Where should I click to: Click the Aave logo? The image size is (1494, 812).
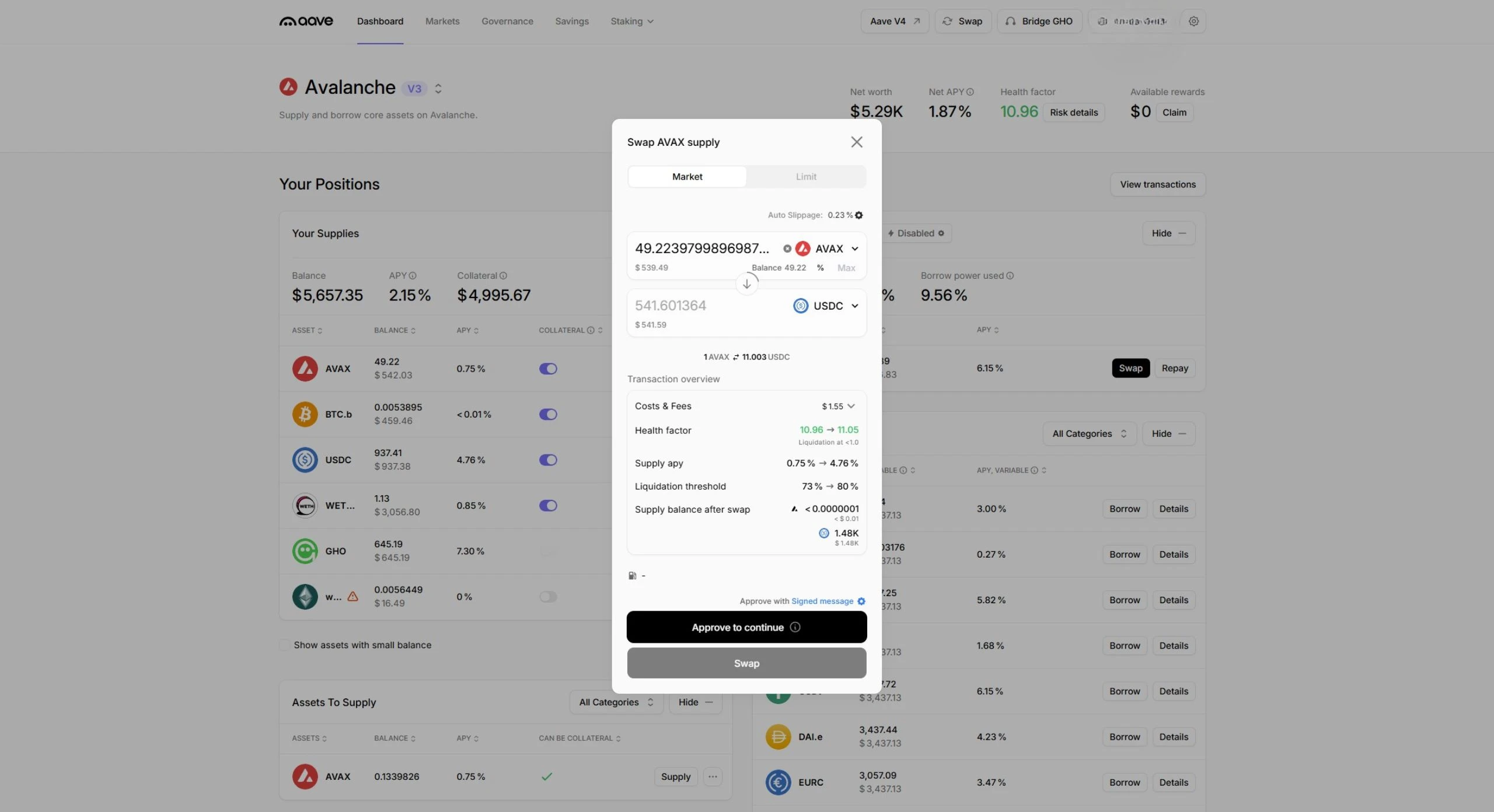click(x=306, y=21)
